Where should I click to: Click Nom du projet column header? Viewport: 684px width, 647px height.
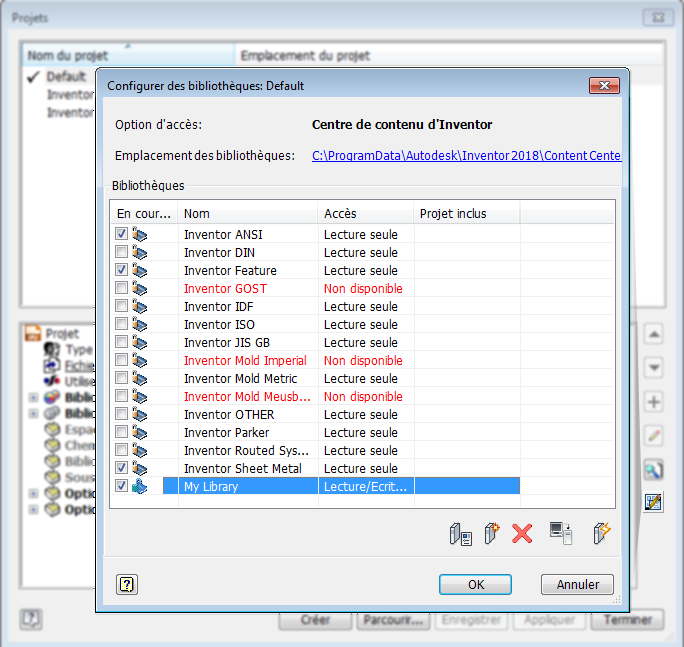coord(128,55)
